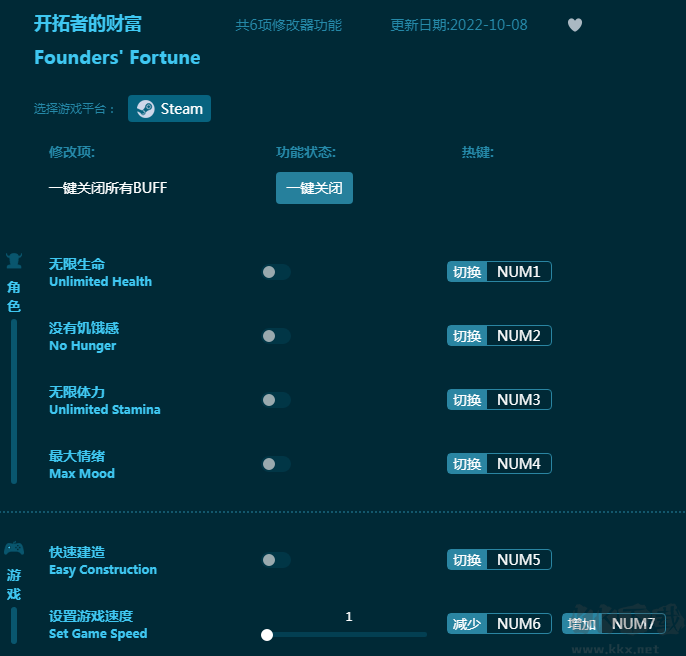This screenshot has width=686, height=656.
Task: Select the Steam platform button
Action: pyautogui.click(x=169, y=109)
